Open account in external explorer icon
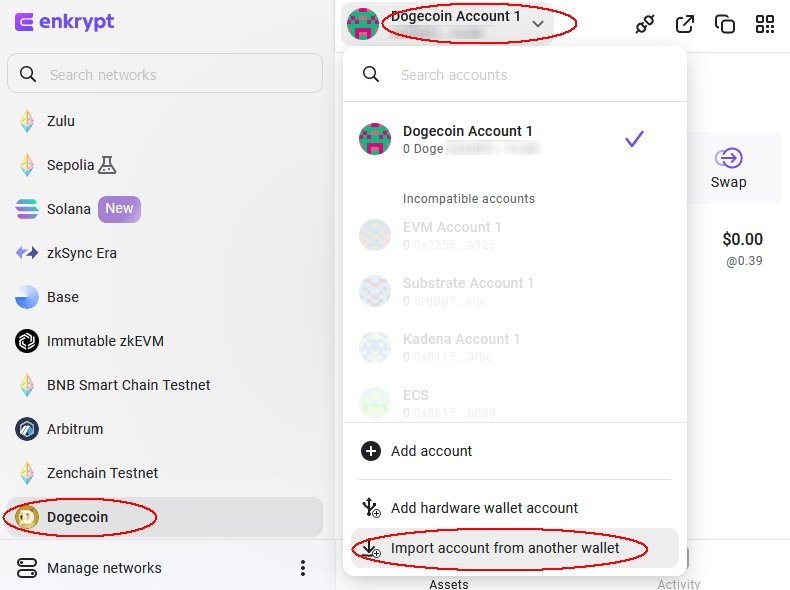 (x=685, y=24)
